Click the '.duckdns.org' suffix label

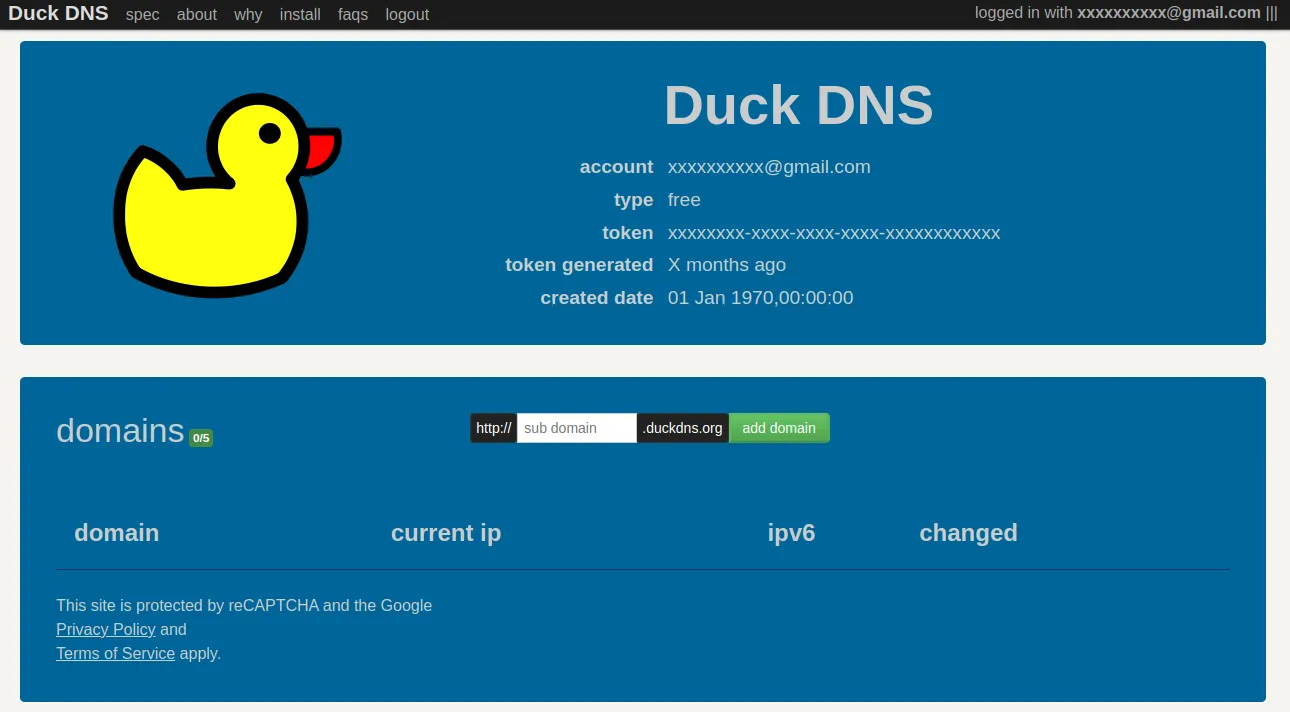[x=683, y=428]
